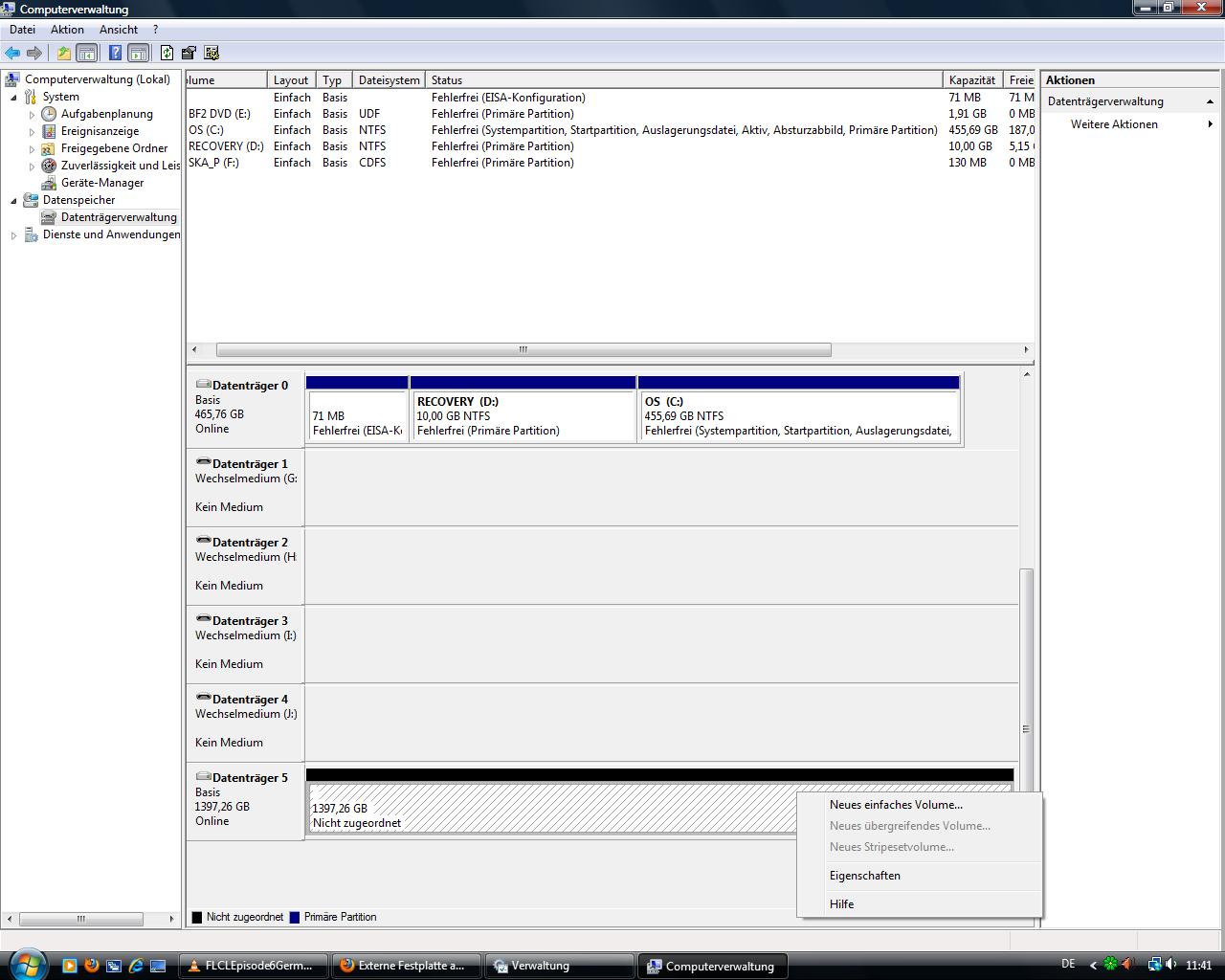Viewport: 1225px width, 980px height.
Task: Switch to Externe Festplatte taskbar window
Action: tap(403, 966)
